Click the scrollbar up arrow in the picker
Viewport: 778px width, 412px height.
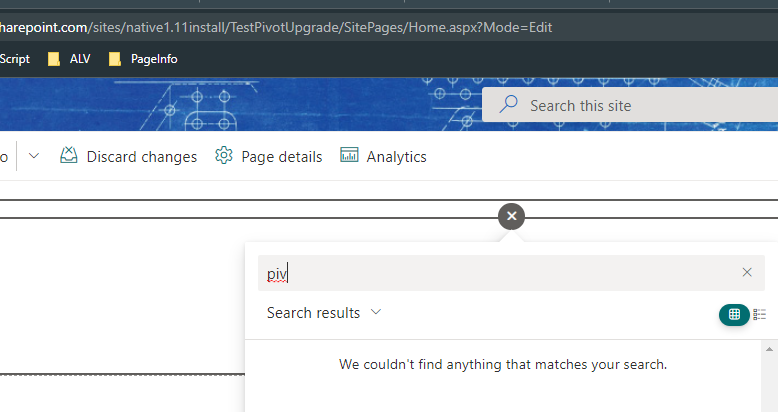[x=769, y=349]
